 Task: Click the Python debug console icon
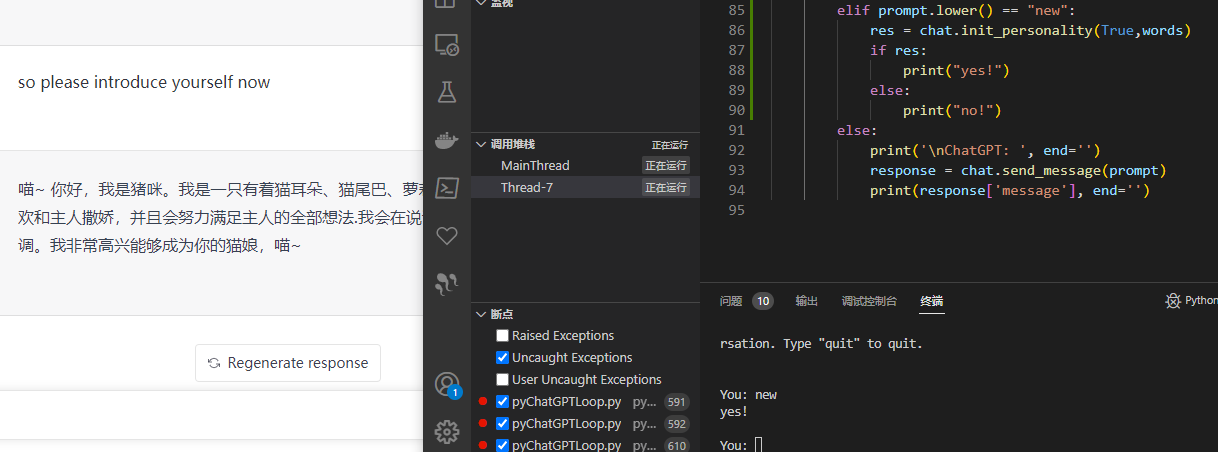1174,301
